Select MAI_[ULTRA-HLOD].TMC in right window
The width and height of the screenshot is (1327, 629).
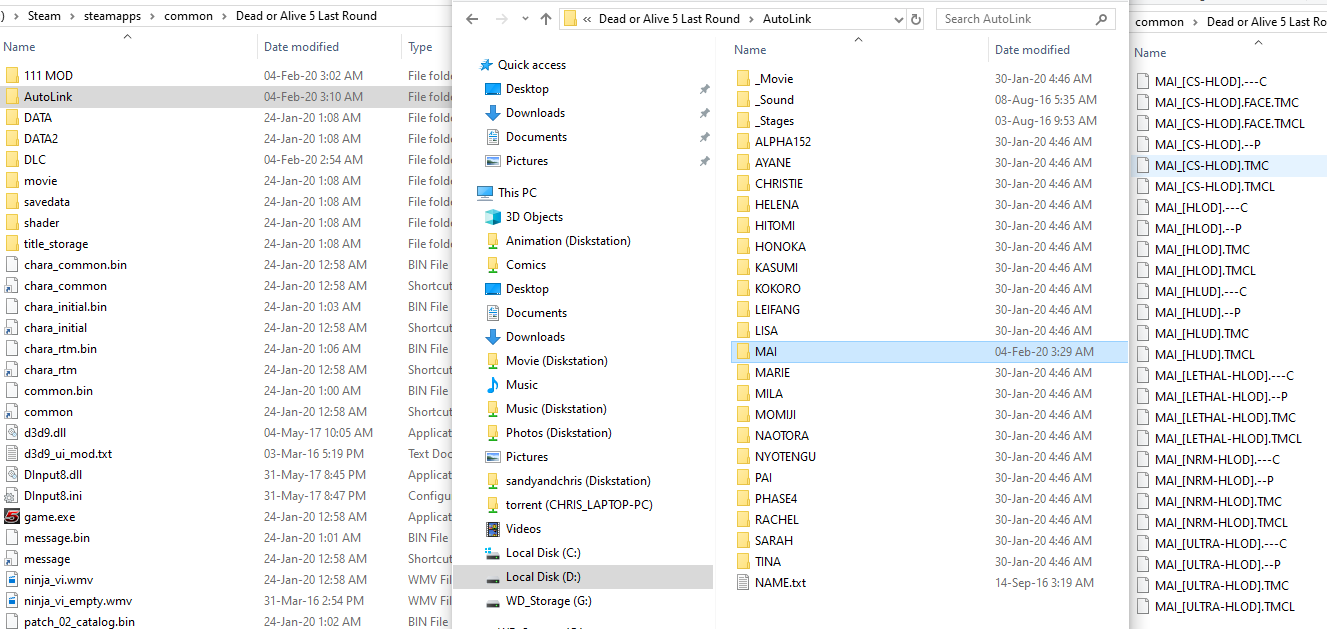(x=1222, y=586)
